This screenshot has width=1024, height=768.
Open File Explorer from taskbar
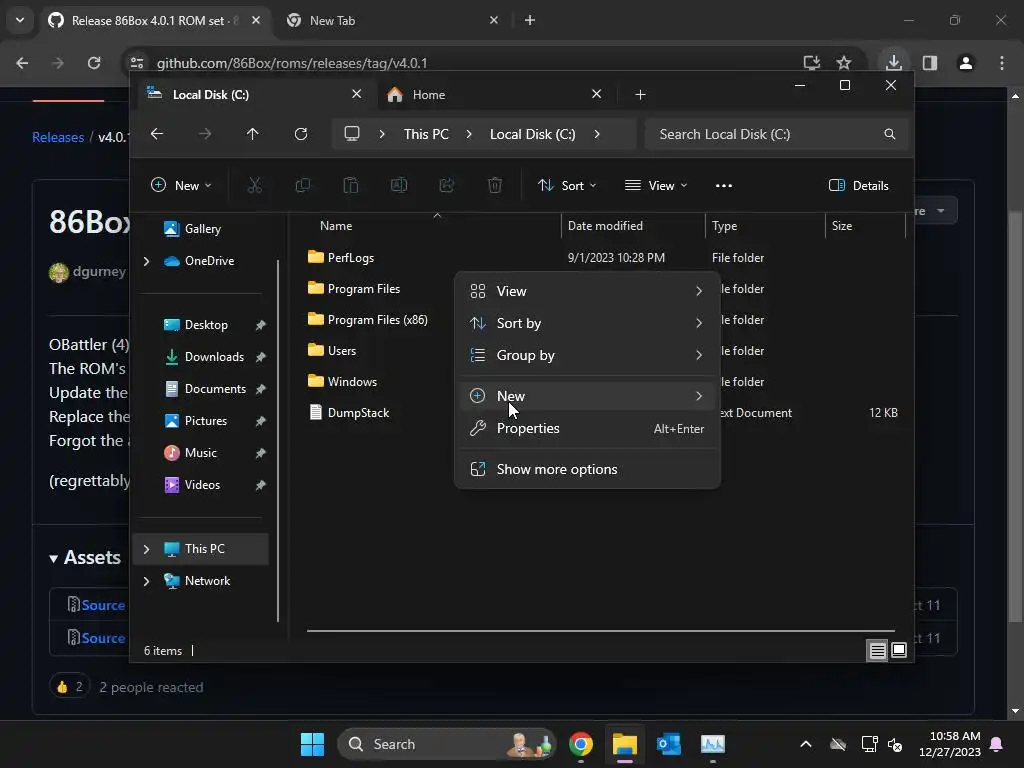[x=624, y=744]
